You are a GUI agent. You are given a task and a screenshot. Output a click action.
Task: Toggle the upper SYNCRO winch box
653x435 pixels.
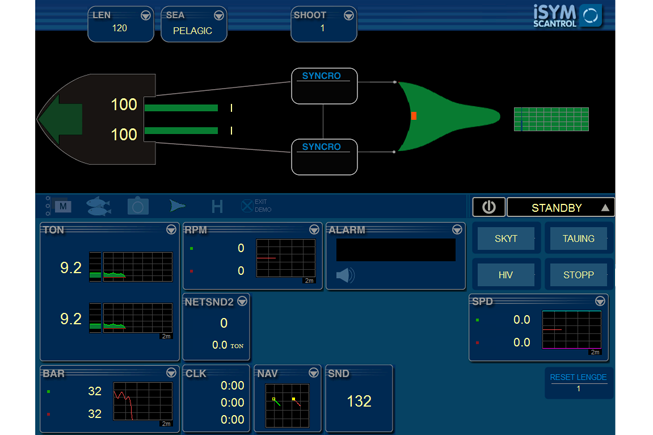[322, 85]
